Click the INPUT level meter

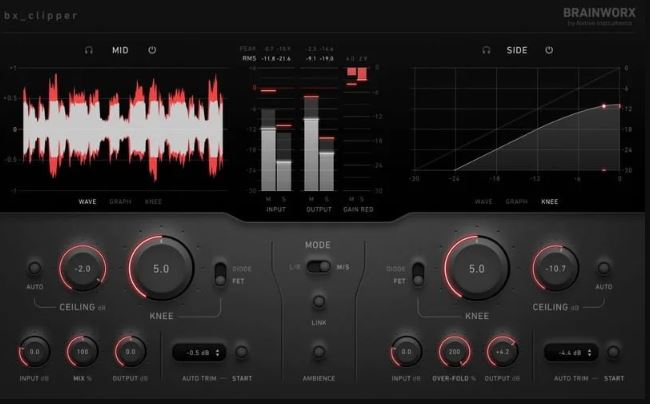coord(276,129)
